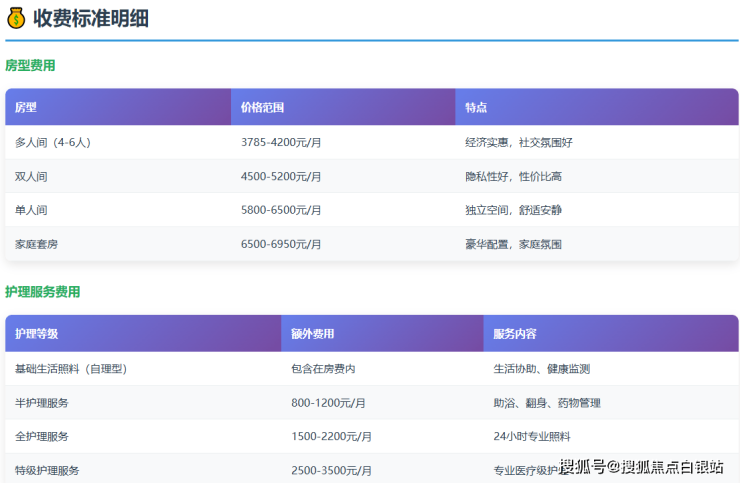Click the money bag icon beside the title
This screenshot has height=483, width=740.
[x=16, y=18]
